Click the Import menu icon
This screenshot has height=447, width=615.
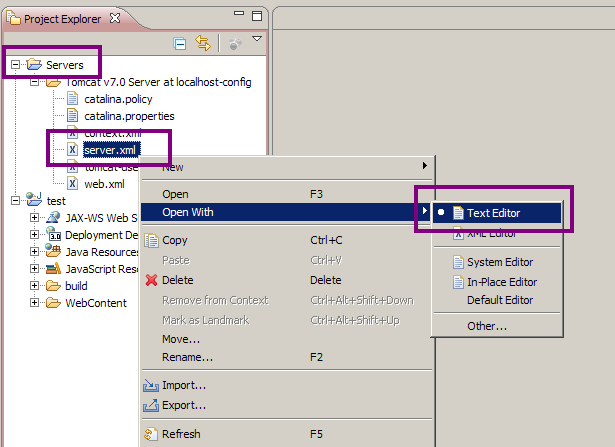(151, 385)
